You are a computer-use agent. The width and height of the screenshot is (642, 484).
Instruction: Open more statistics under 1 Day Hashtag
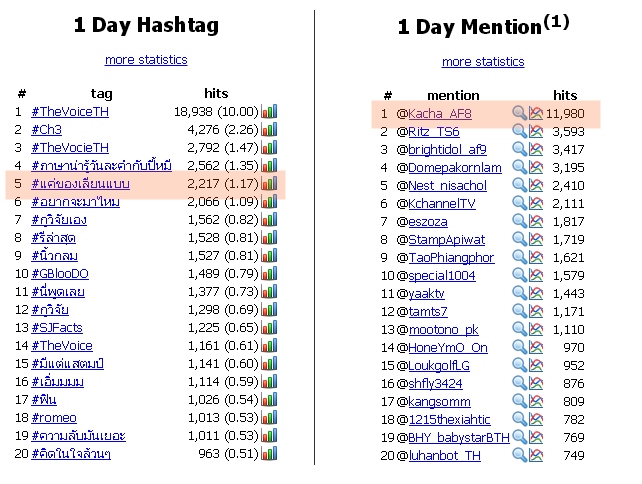click(146, 60)
